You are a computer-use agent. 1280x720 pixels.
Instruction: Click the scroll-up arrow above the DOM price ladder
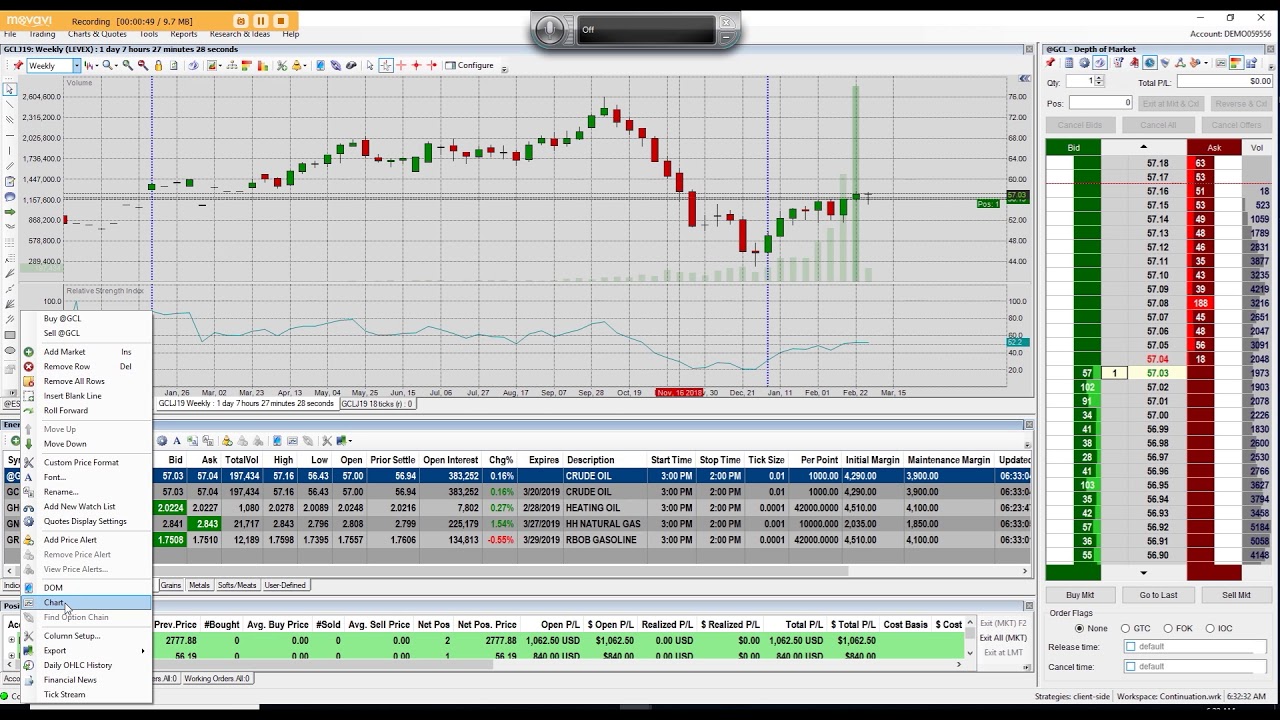1143,148
